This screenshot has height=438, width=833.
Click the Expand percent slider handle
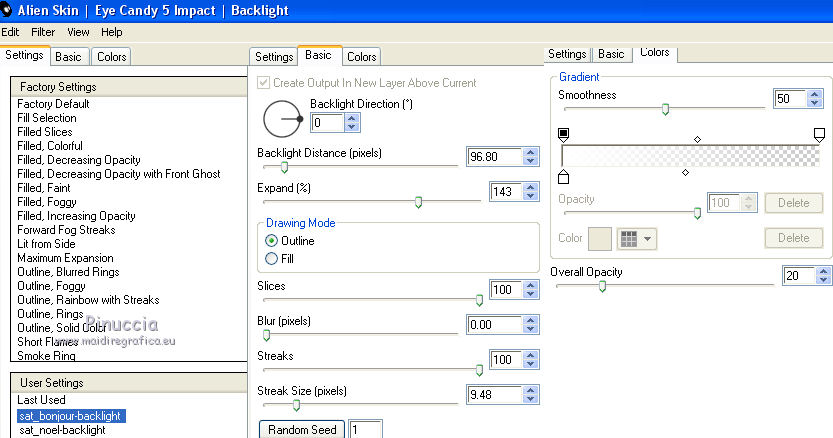[418, 202]
